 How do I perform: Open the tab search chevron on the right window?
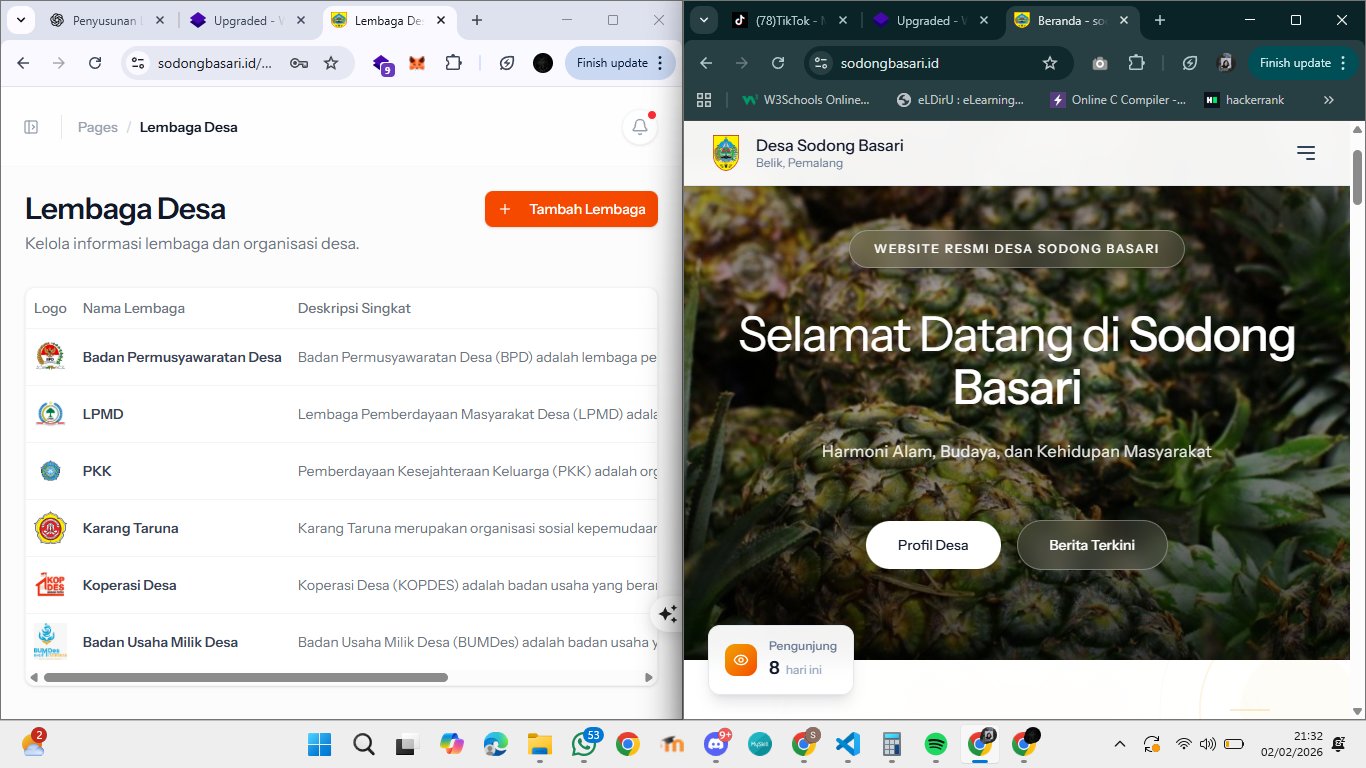coord(703,20)
